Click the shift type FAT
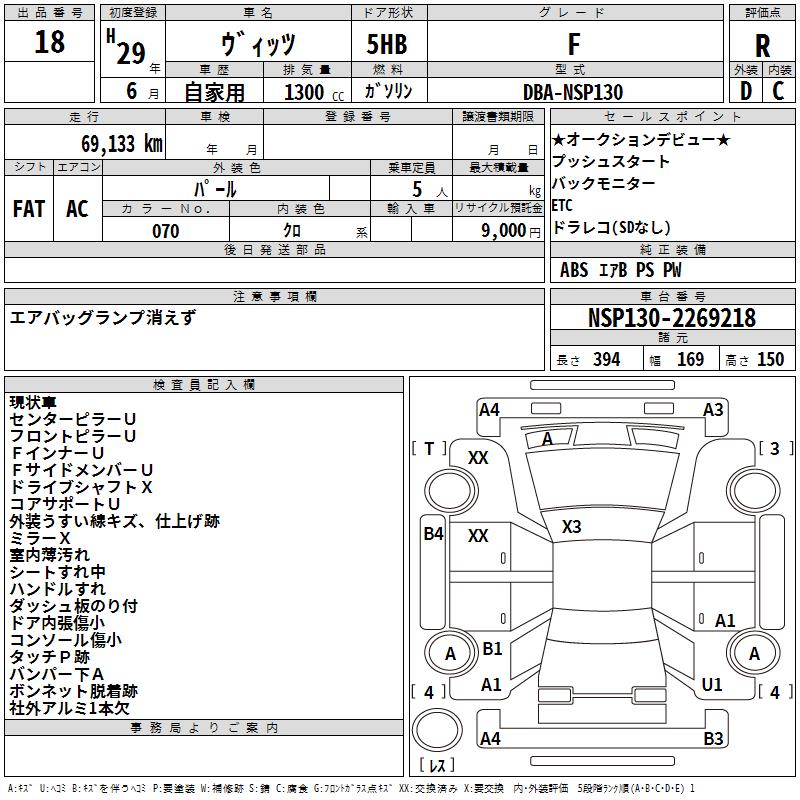This screenshot has width=800, height=800. tap(29, 209)
